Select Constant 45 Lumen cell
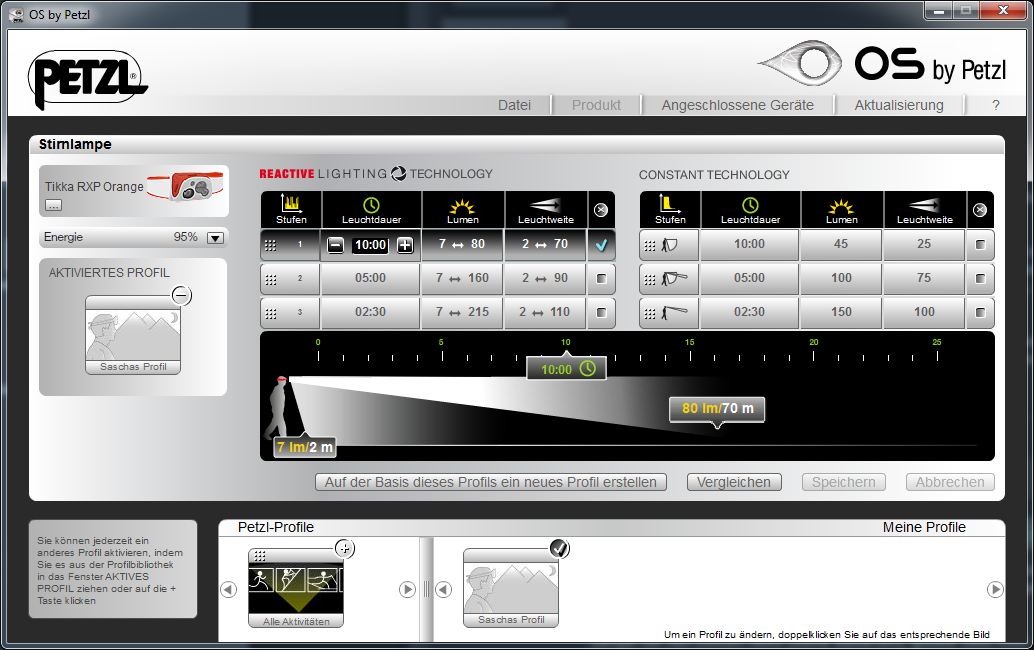This screenshot has width=1034, height=650. point(841,244)
